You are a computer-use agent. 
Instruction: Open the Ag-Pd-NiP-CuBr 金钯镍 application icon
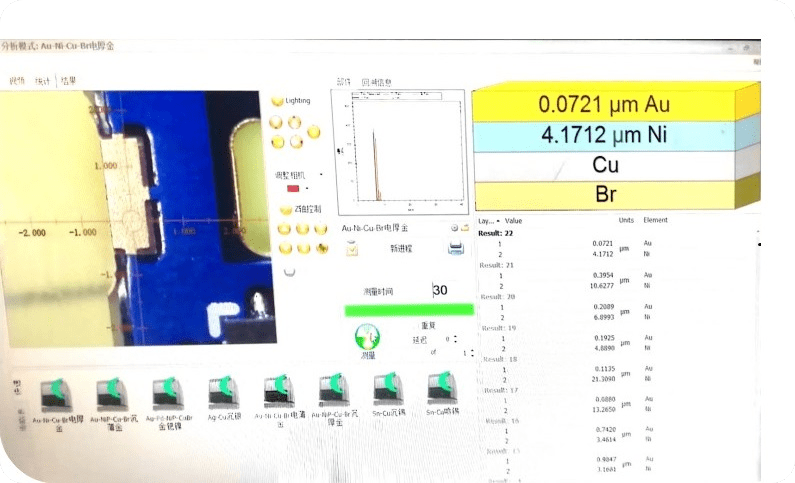168,396
